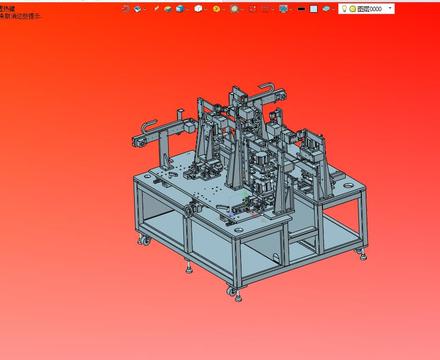Toggle the yellow-green circle beside layer name
Image resolution: width=440 pixels, height=360 pixels.
(352, 9)
